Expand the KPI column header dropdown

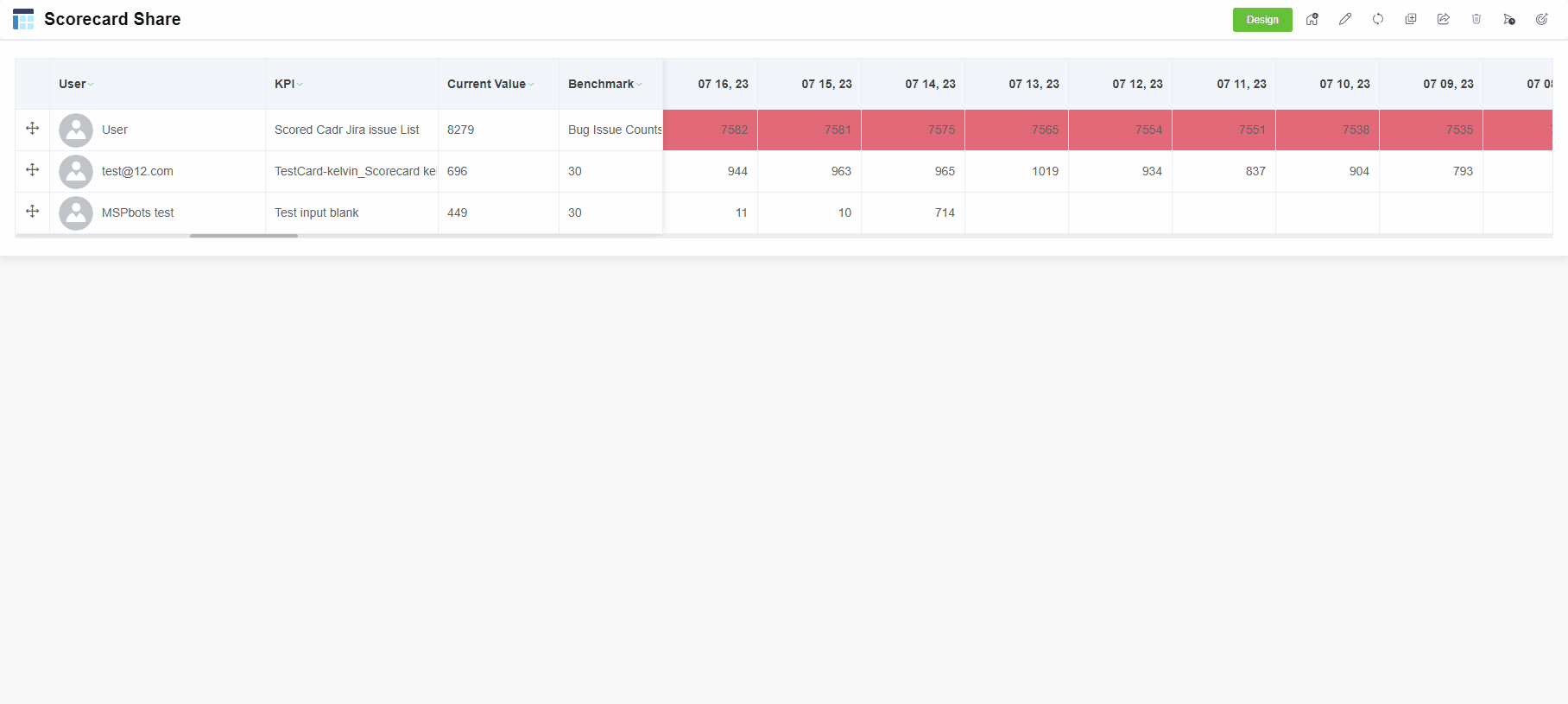300,85
